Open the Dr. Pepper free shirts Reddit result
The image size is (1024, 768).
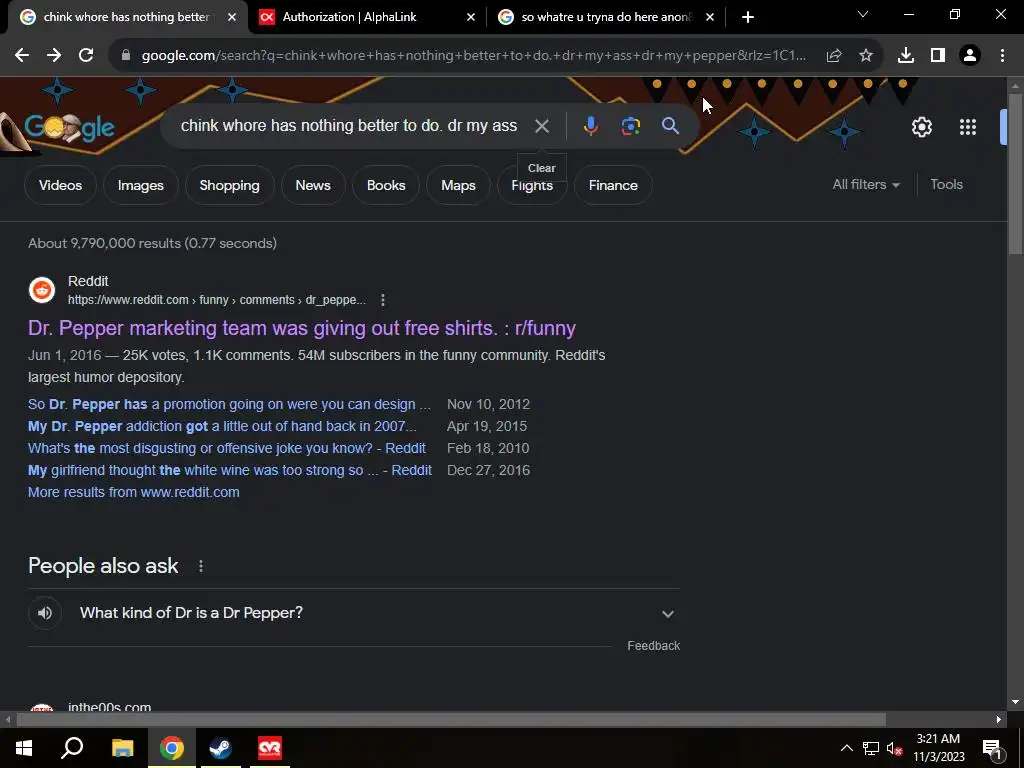302,328
